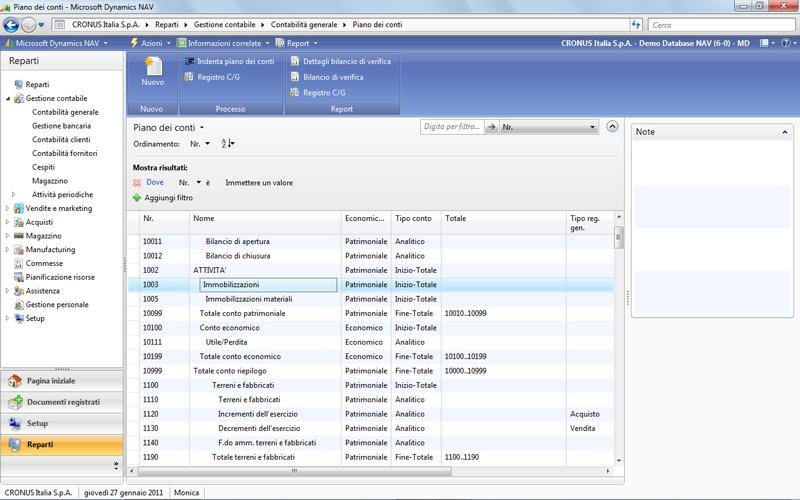Open the Documenti registrati pane button

pos(62,402)
